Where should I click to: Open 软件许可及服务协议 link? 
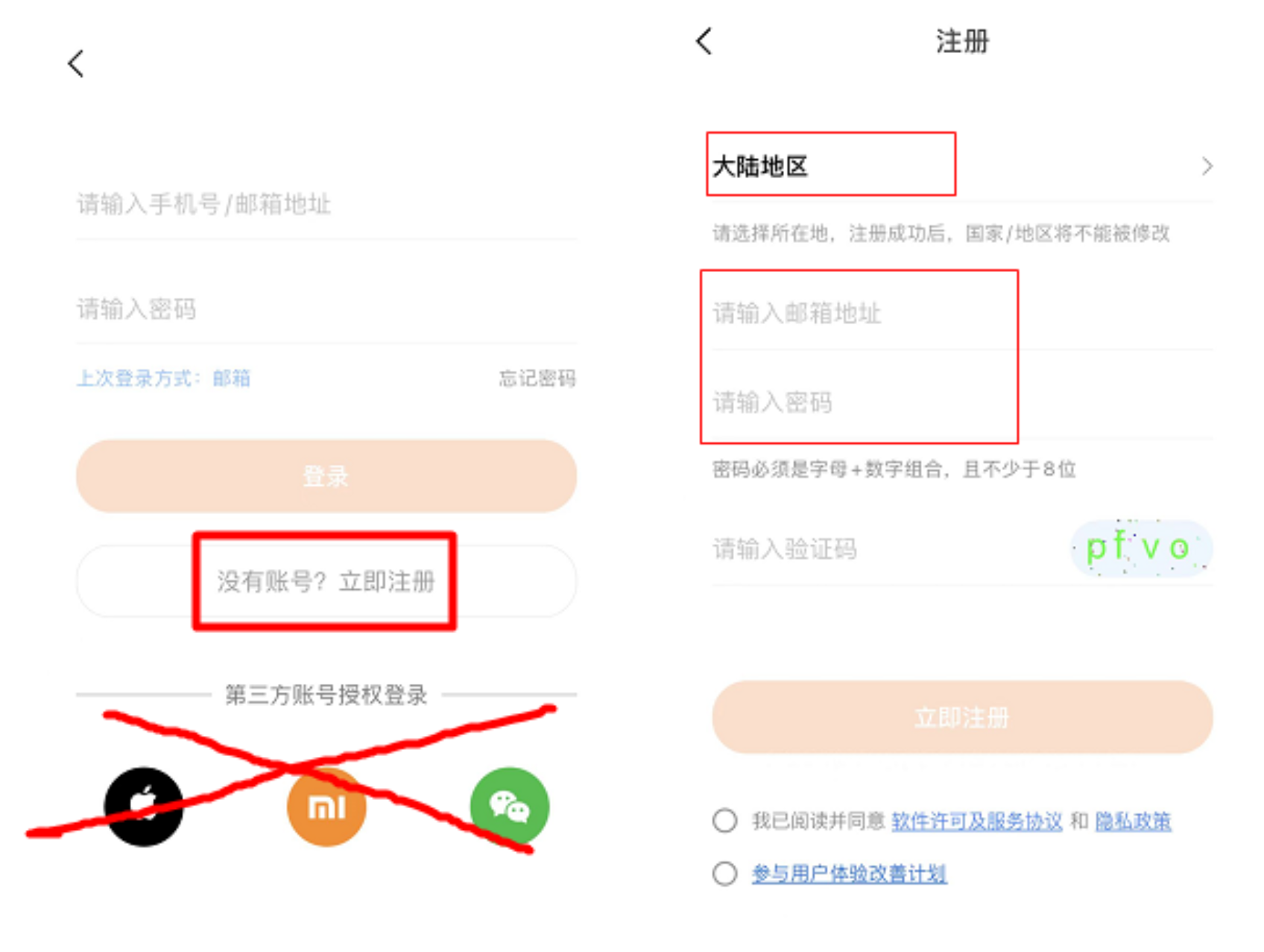coord(976,822)
